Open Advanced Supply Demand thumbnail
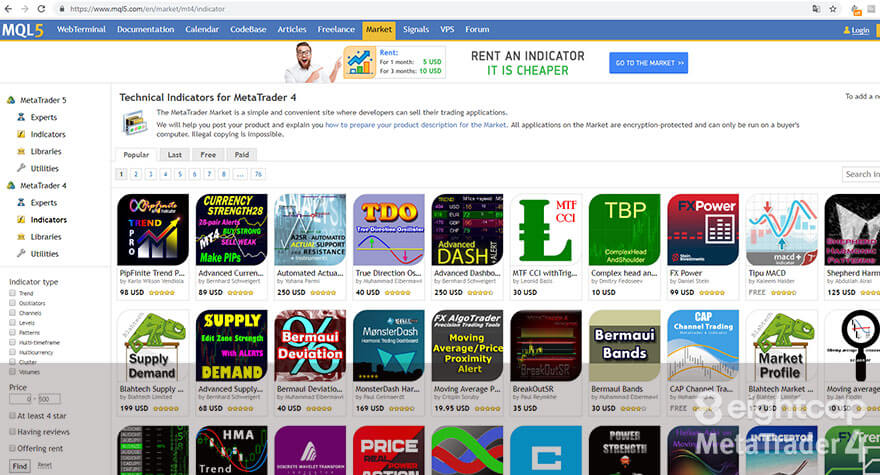880x475 pixels. tap(231, 345)
